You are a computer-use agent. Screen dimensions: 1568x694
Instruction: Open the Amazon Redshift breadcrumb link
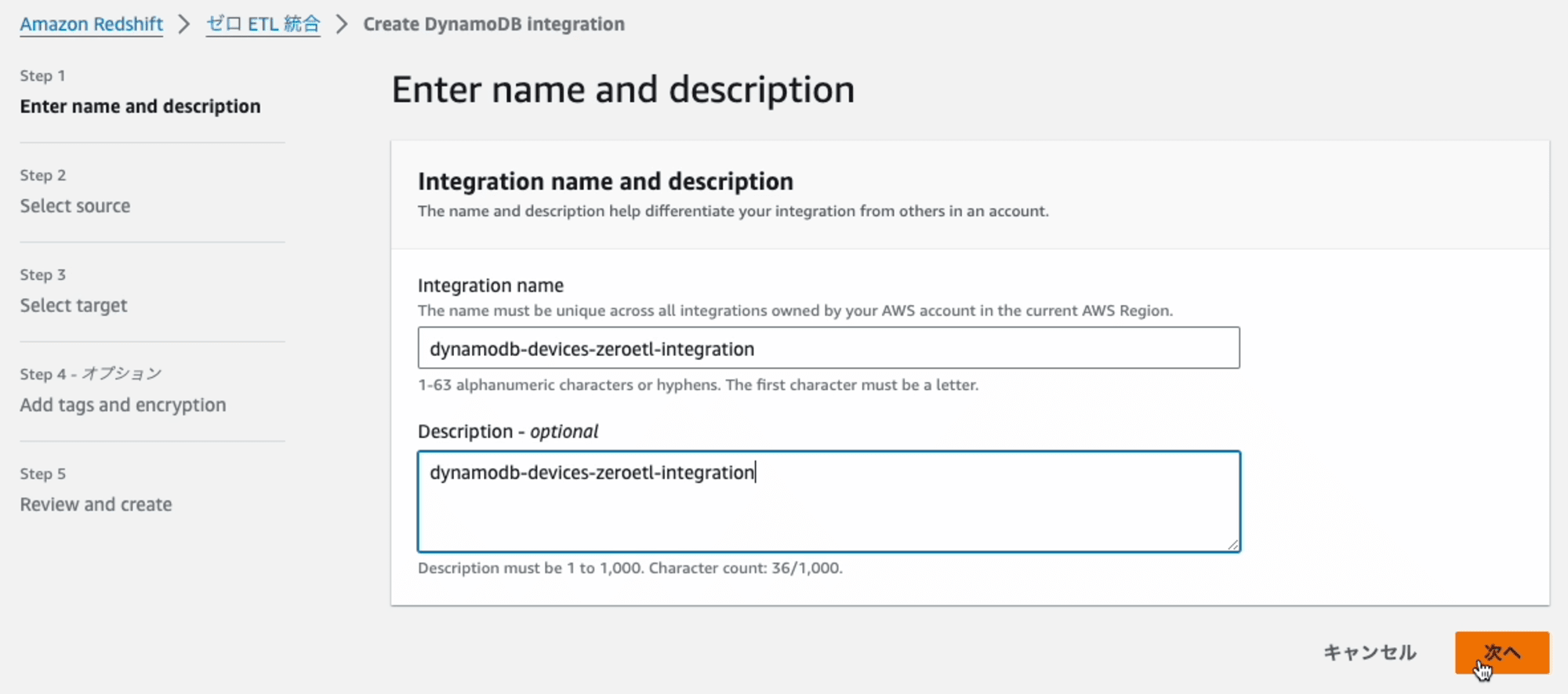click(x=92, y=24)
